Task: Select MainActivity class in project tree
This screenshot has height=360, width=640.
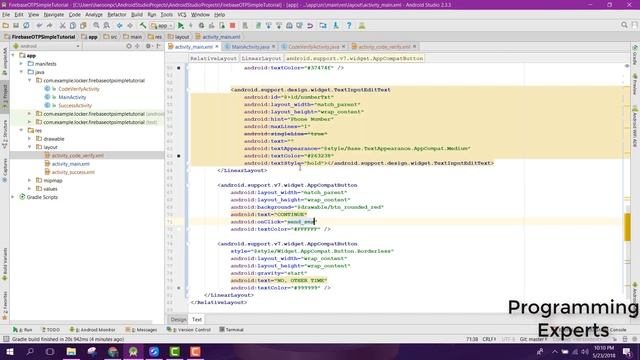Action: (x=72, y=97)
